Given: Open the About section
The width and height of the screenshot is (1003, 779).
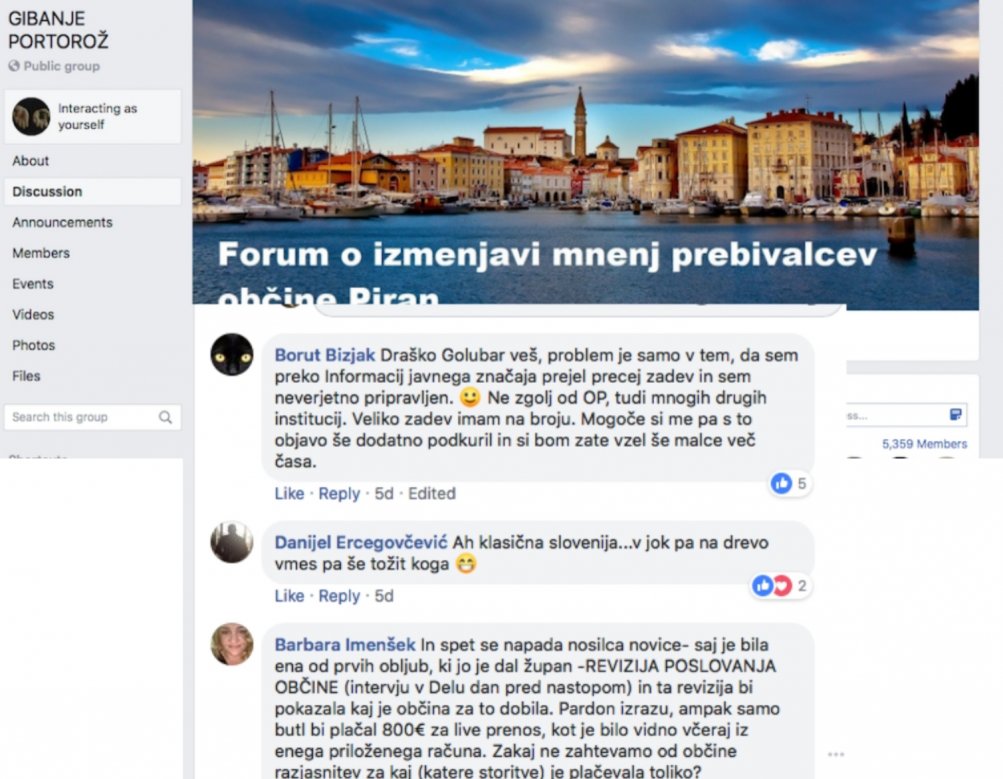Looking at the screenshot, I should point(30,161).
